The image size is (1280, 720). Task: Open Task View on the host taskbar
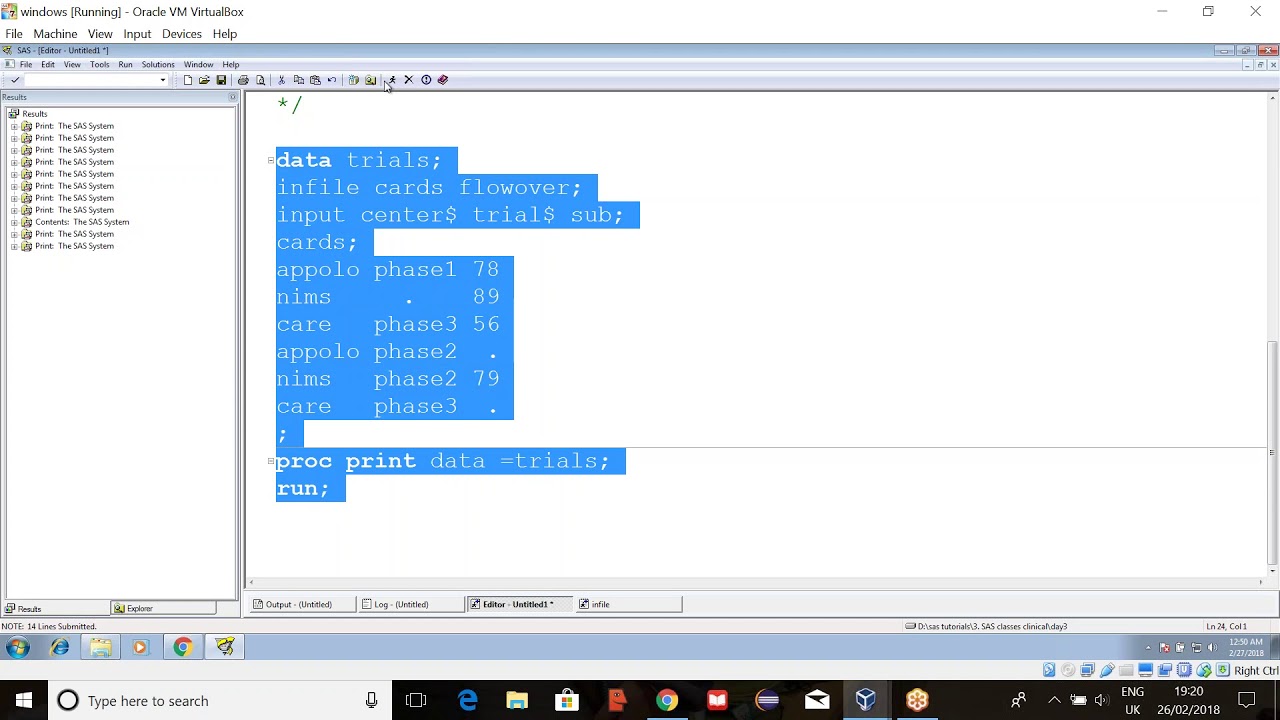click(416, 701)
